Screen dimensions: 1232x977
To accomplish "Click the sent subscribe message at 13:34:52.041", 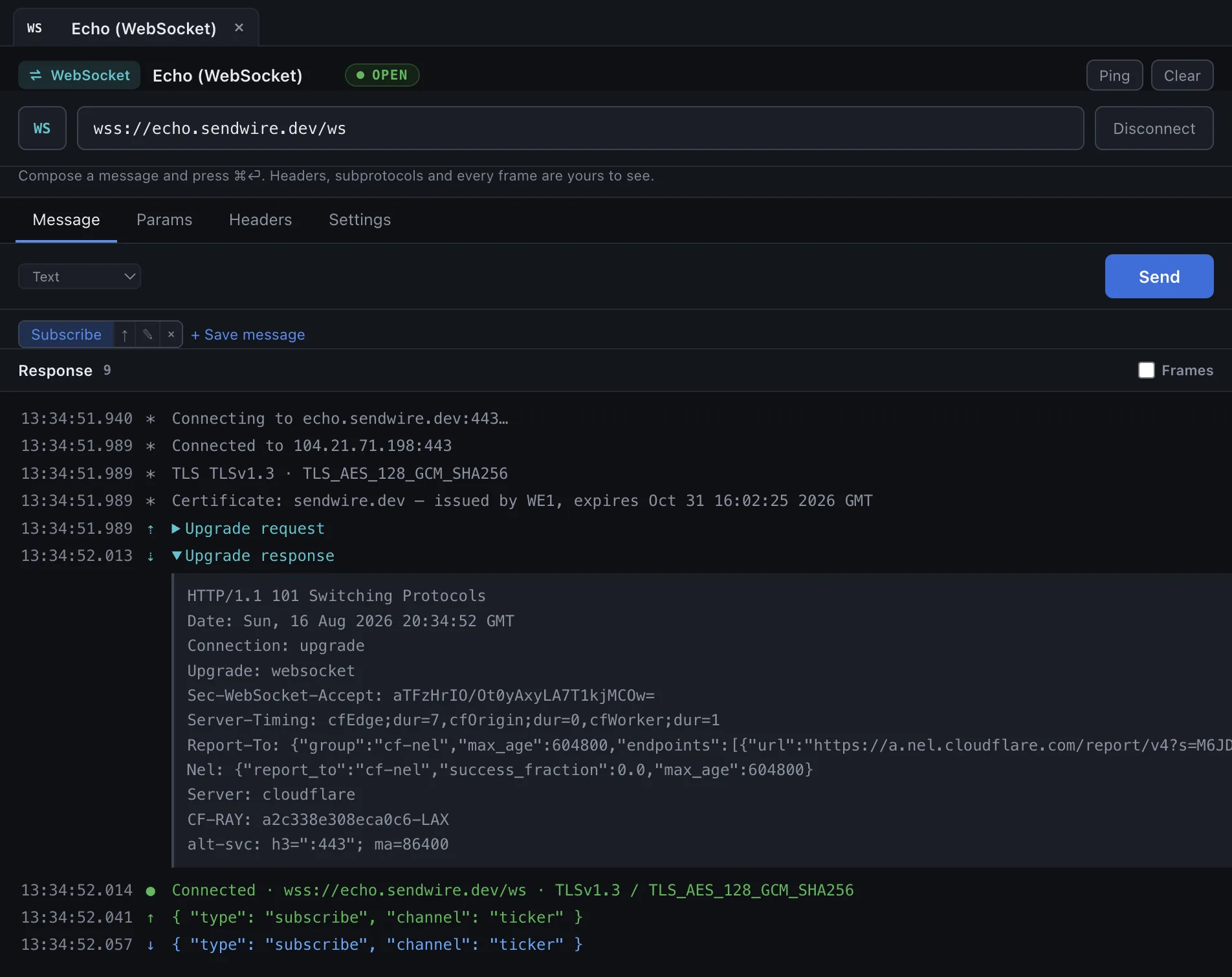I will click(377, 917).
